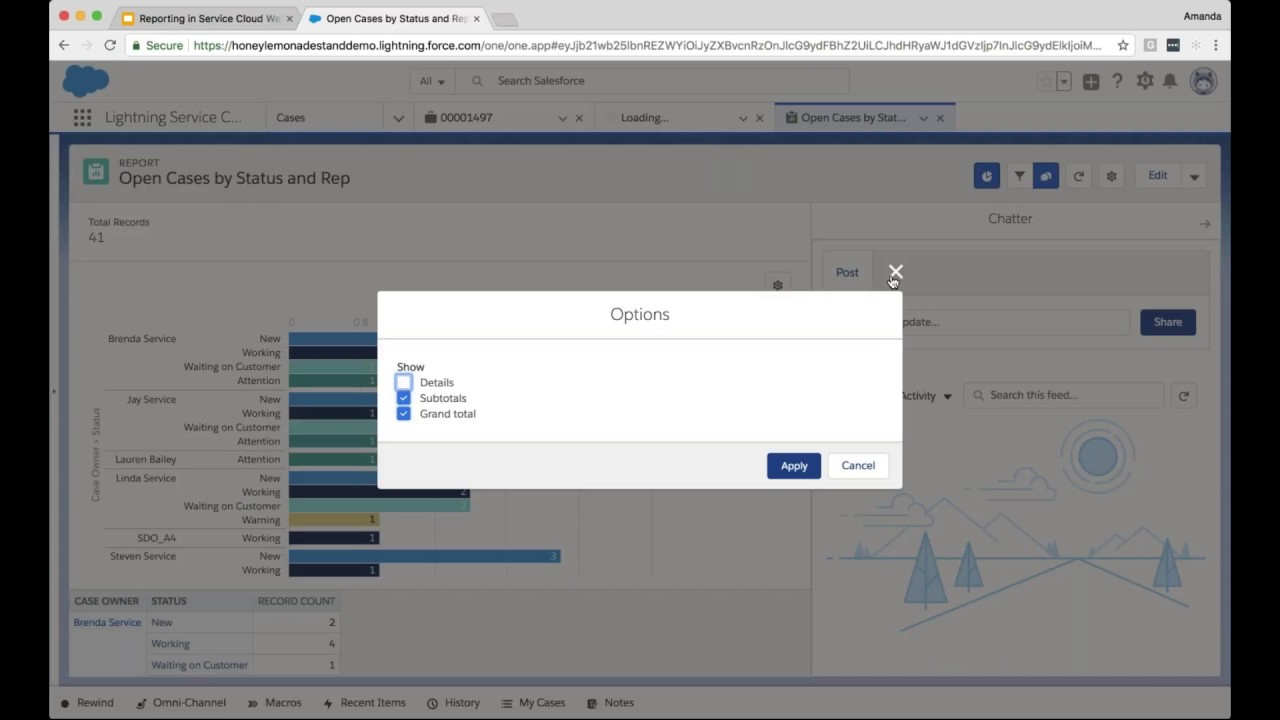Screen dimensions: 1280x720
Task: Click the browser address bar URL
Action: [x=648, y=45]
